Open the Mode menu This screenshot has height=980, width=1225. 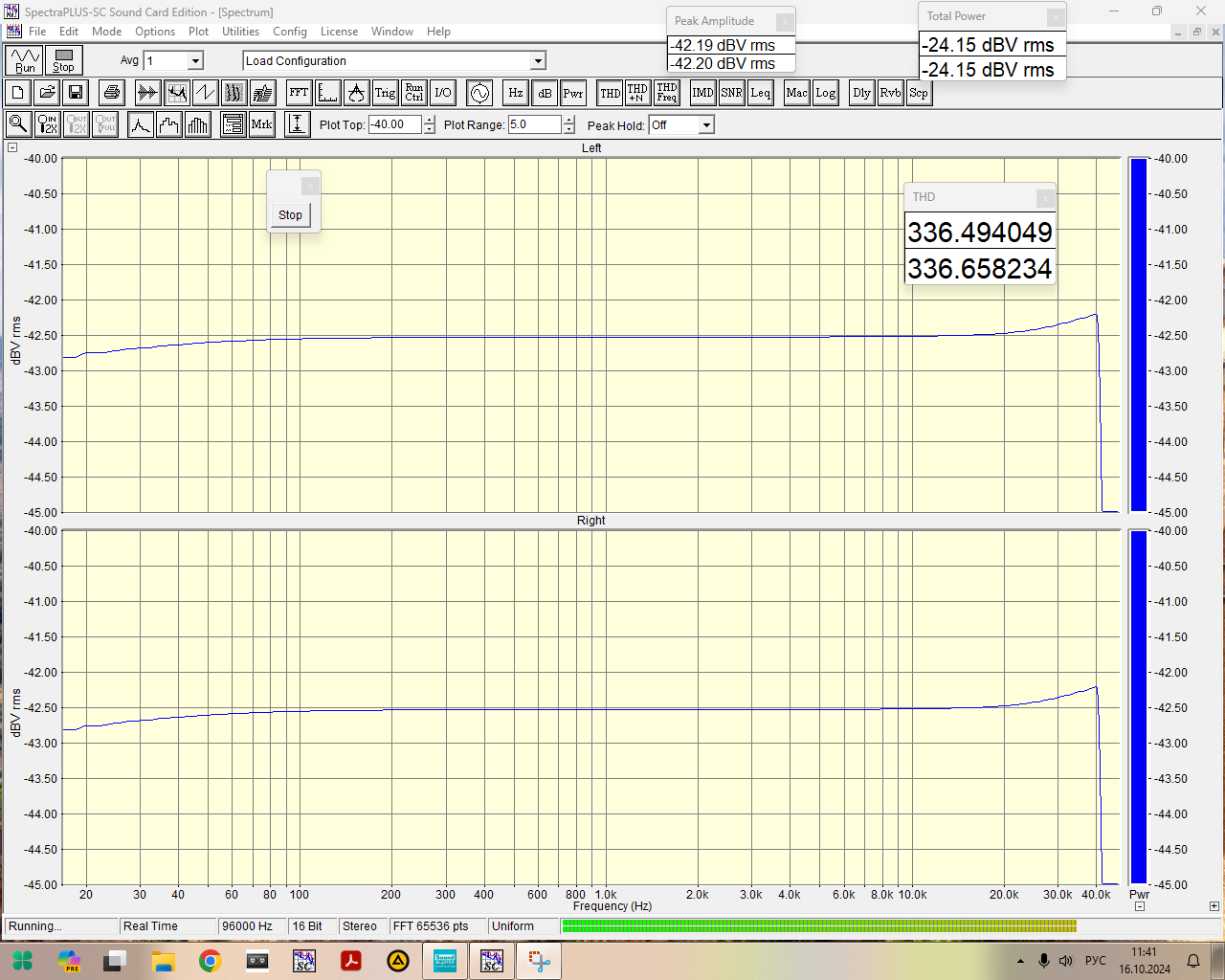pos(106,32)
